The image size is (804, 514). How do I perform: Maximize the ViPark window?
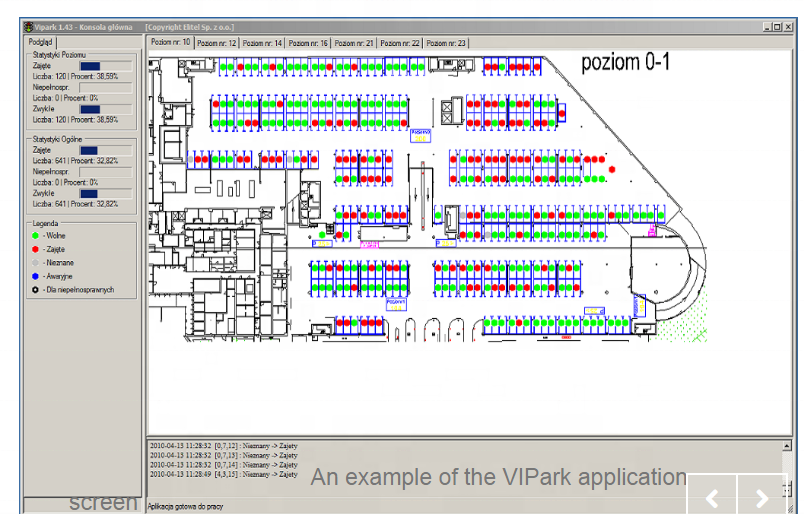click(777, 27)
